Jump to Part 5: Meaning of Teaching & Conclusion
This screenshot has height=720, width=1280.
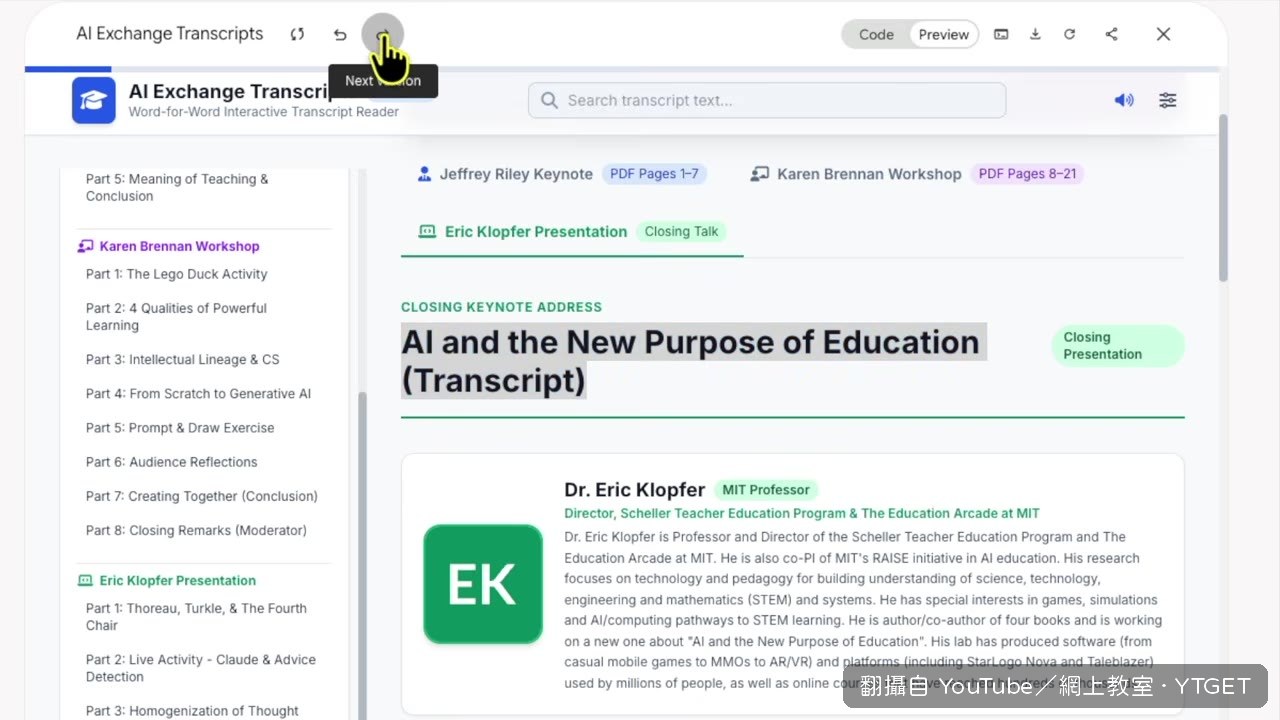(177, 188)
